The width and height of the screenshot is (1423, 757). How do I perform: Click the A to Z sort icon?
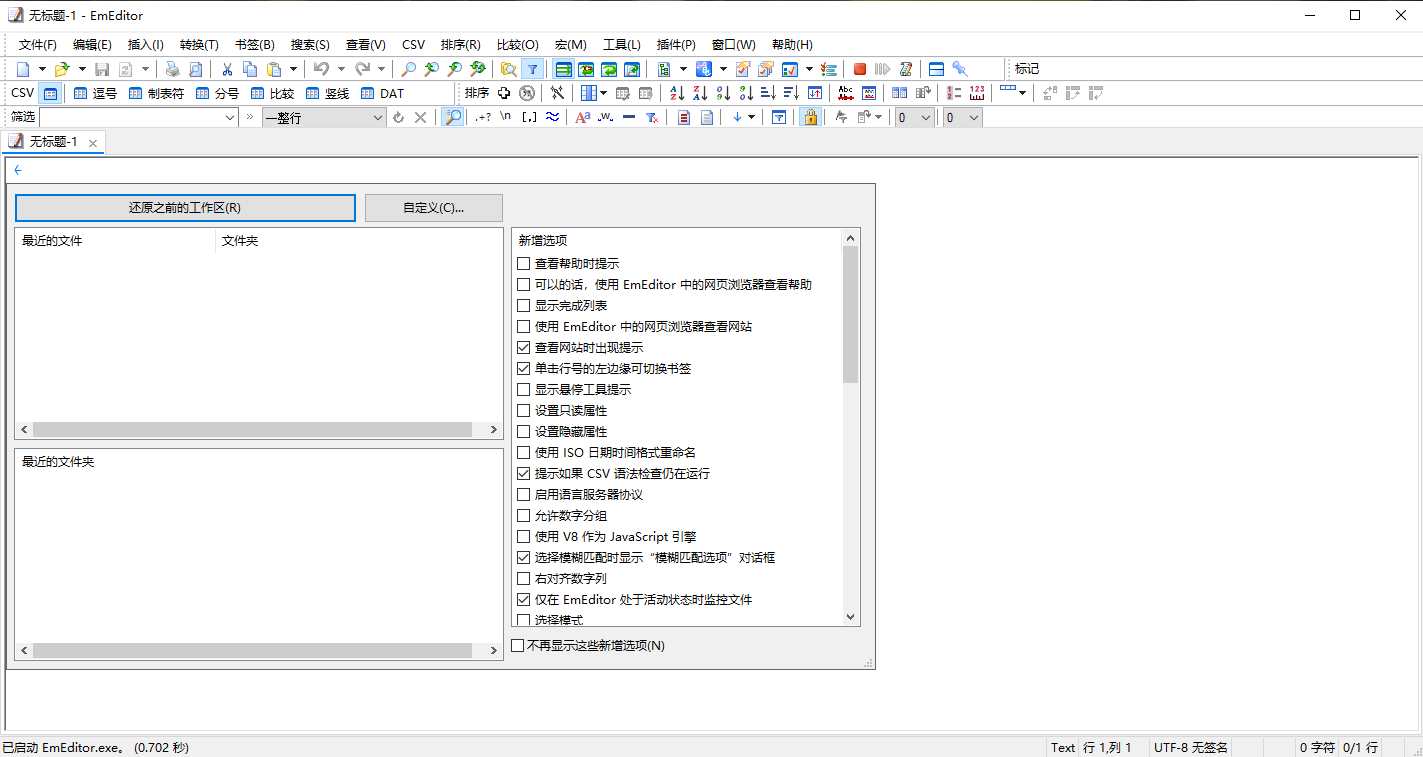pos(677,93)
